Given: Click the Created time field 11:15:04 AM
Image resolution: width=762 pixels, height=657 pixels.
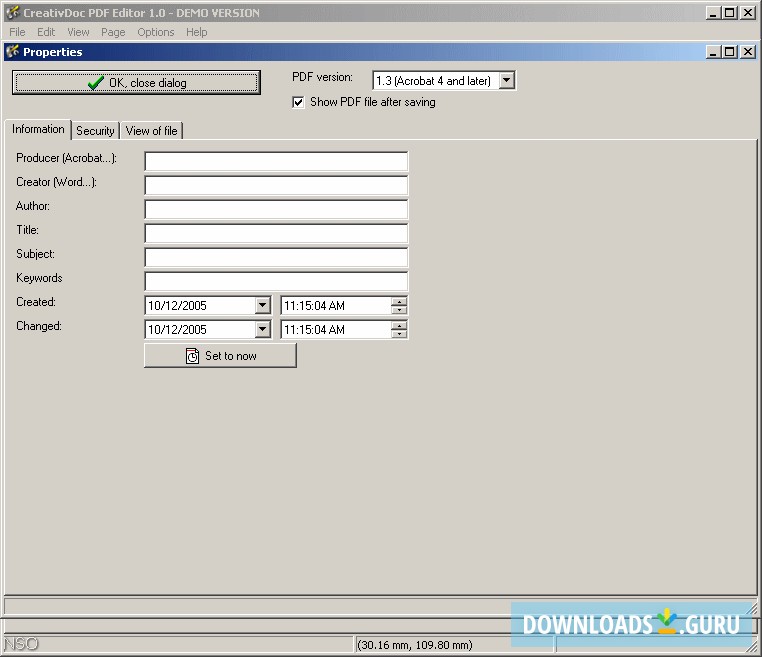Looking at the screenshot, I should click(336, 306).
